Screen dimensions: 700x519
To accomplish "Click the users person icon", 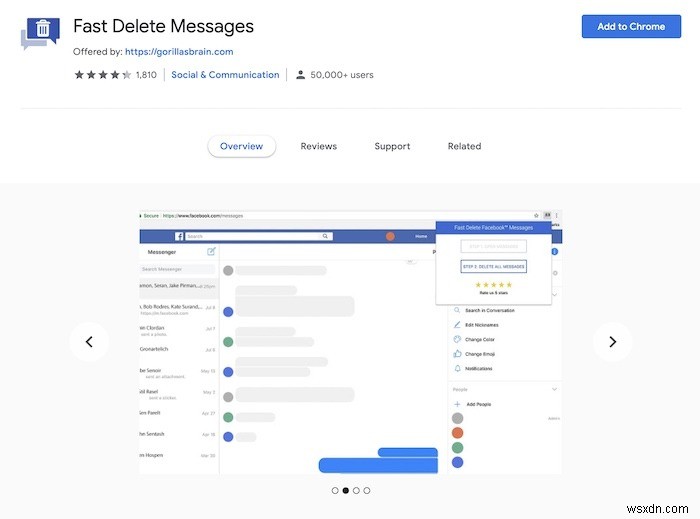I will click(x=300, y=75).
